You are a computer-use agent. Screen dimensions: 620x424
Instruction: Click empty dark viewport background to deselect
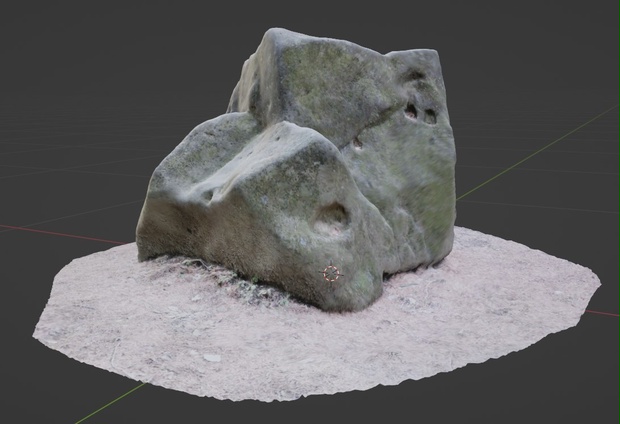point(99,79)
